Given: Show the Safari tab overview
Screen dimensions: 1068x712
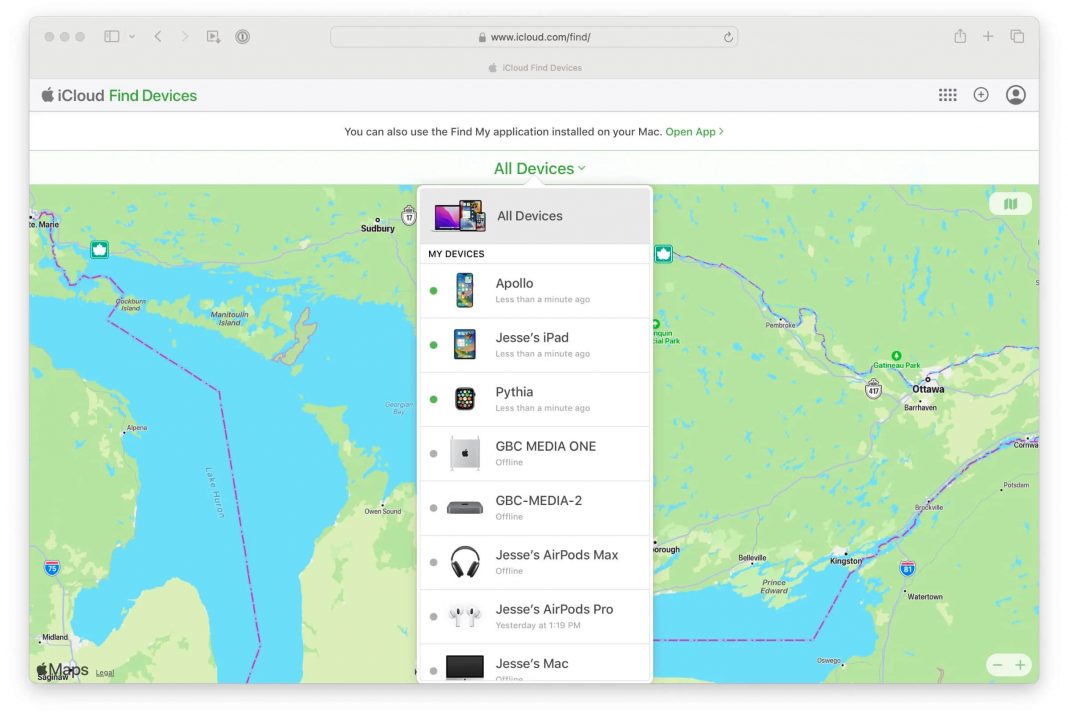Looking at the screenshot, I should [1017, 37].
